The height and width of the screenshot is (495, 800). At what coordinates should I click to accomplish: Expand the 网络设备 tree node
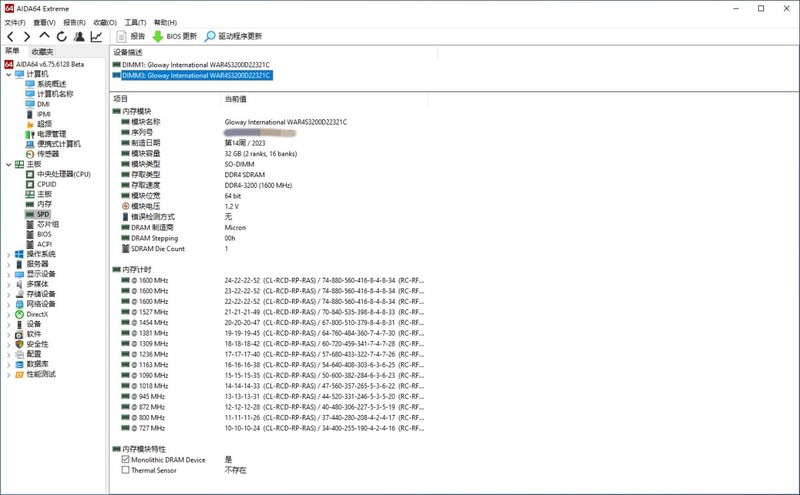8,304
